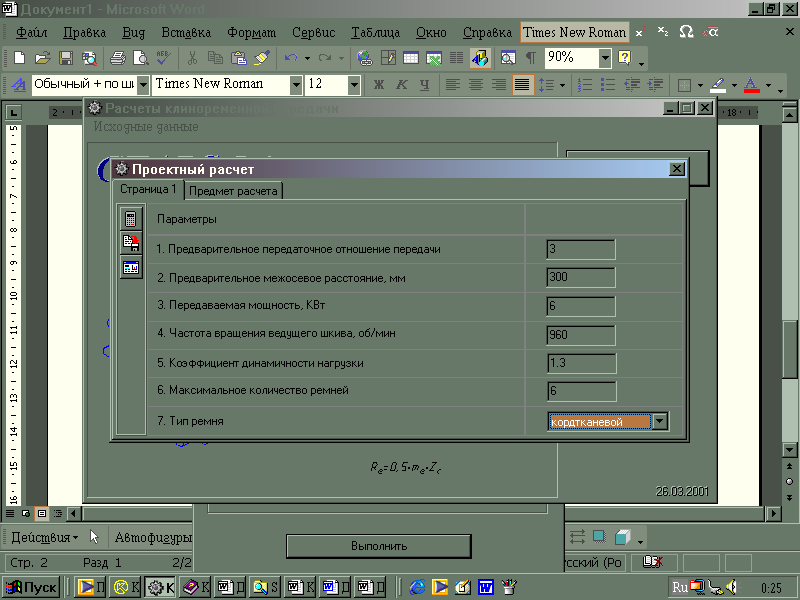Click the vertical scrollbar thumb of Word

pyautogui.click(x=789, y=349)
